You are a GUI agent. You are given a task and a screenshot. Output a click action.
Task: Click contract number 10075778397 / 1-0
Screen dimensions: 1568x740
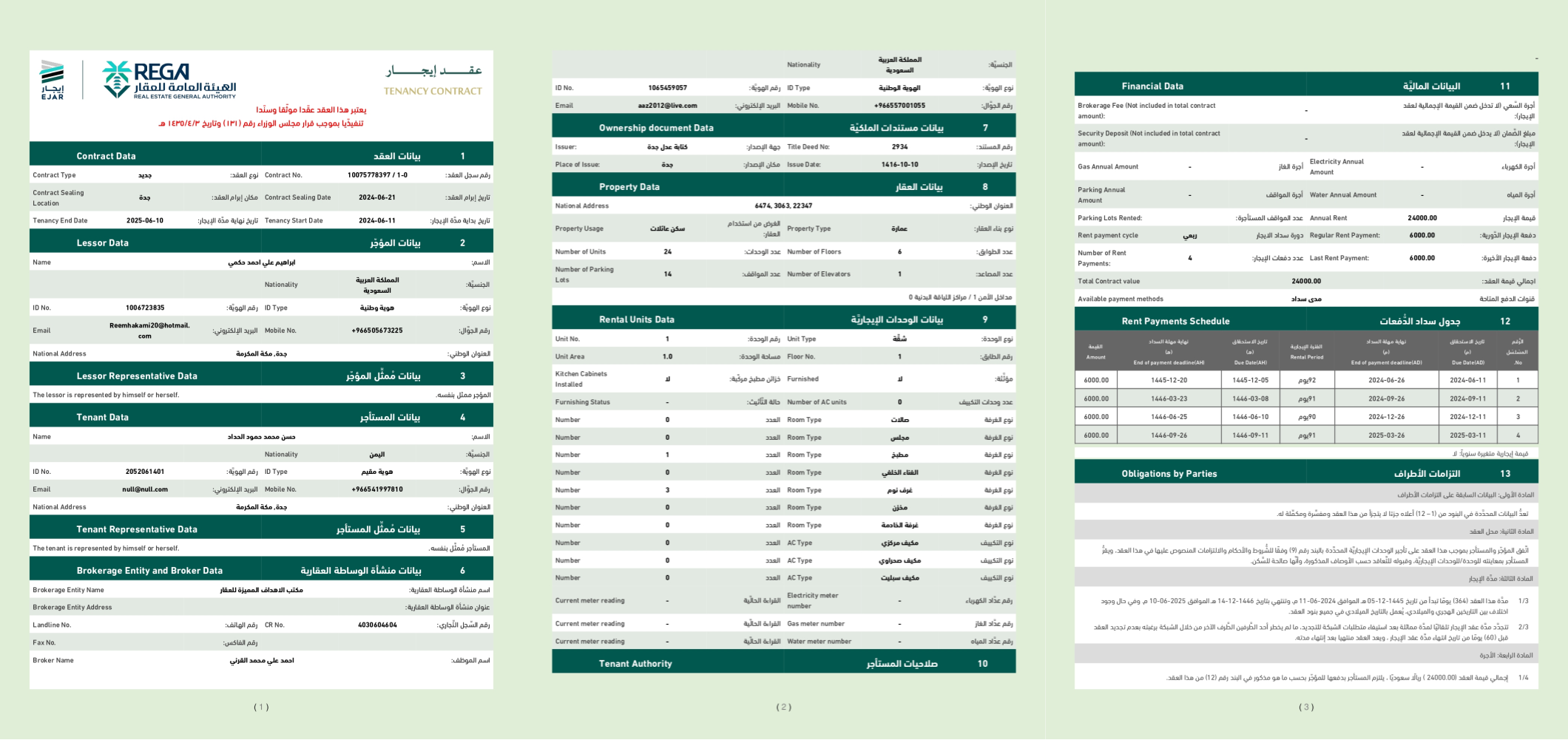pos(377,175)
